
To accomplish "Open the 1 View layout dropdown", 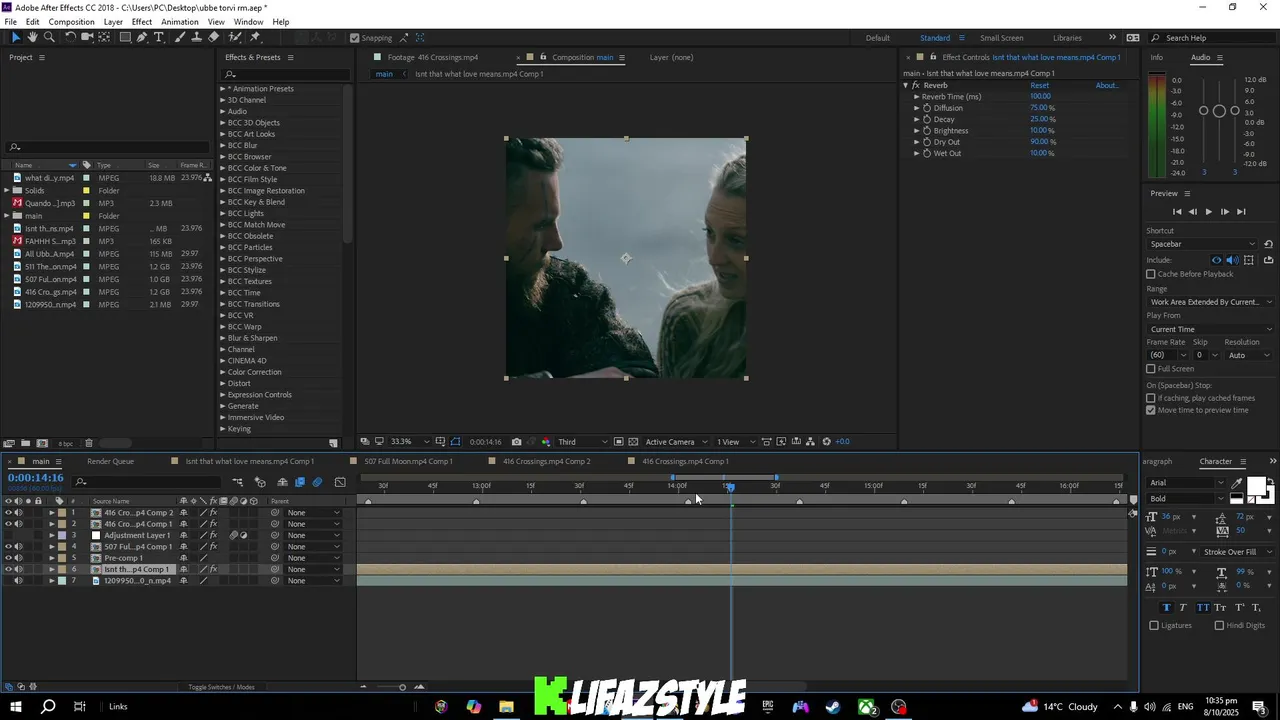I will [x=733, y=442].
